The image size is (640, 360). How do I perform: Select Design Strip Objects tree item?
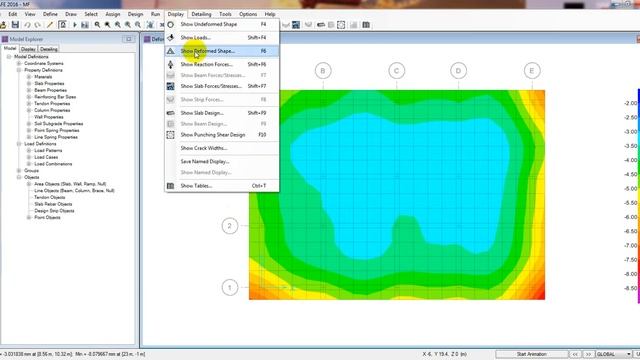click(54, 211)
